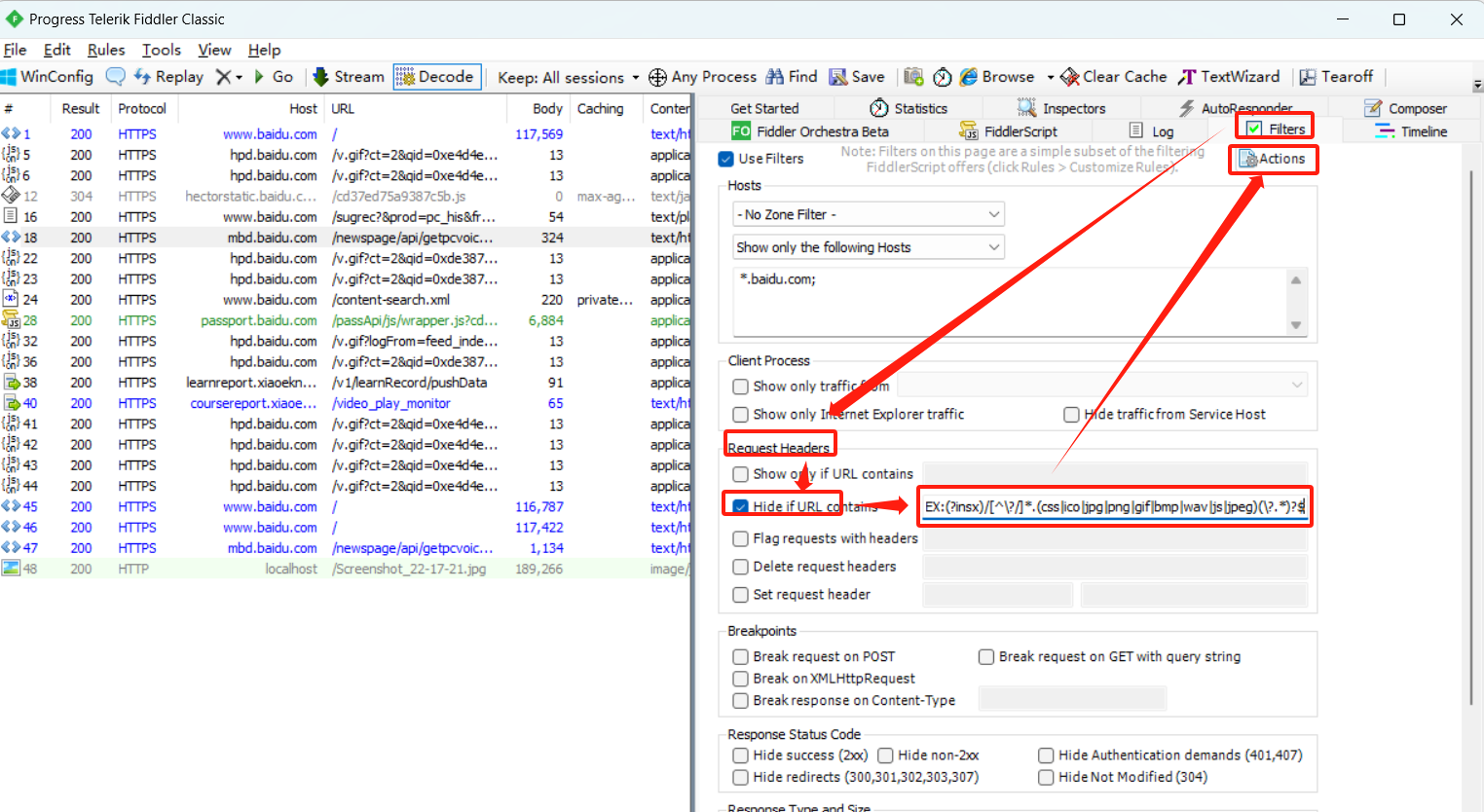
Task: Enable Hide Not Modified (304)
Action: coord(1047,778)
